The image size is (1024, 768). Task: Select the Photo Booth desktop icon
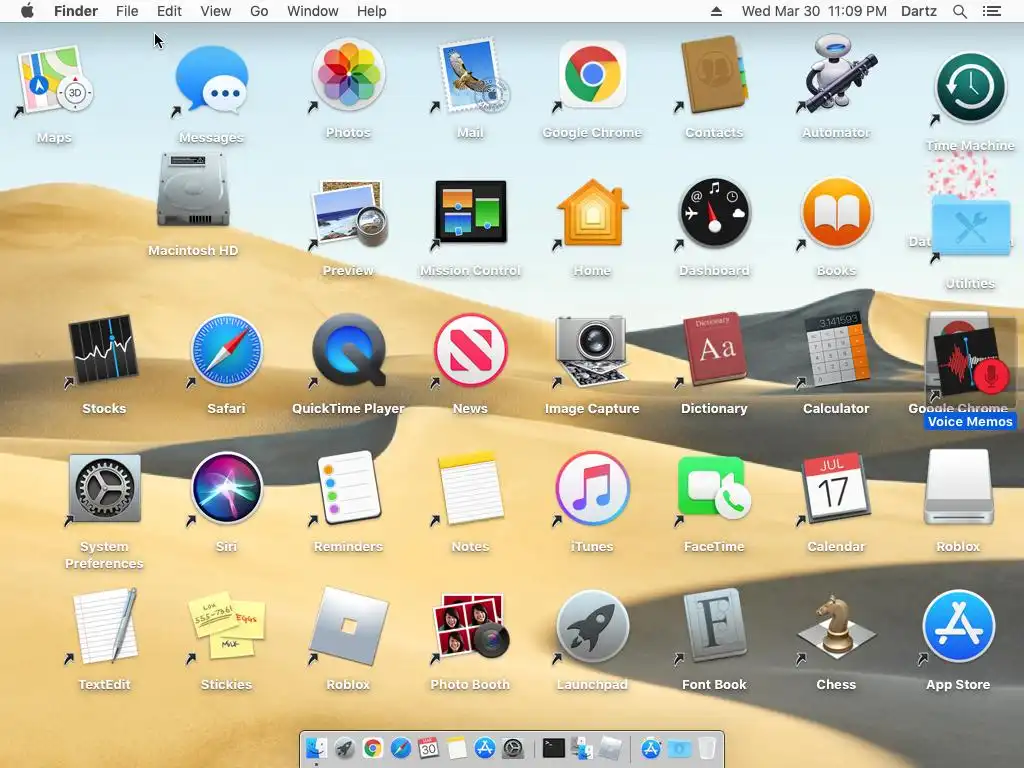click(470, 626)
